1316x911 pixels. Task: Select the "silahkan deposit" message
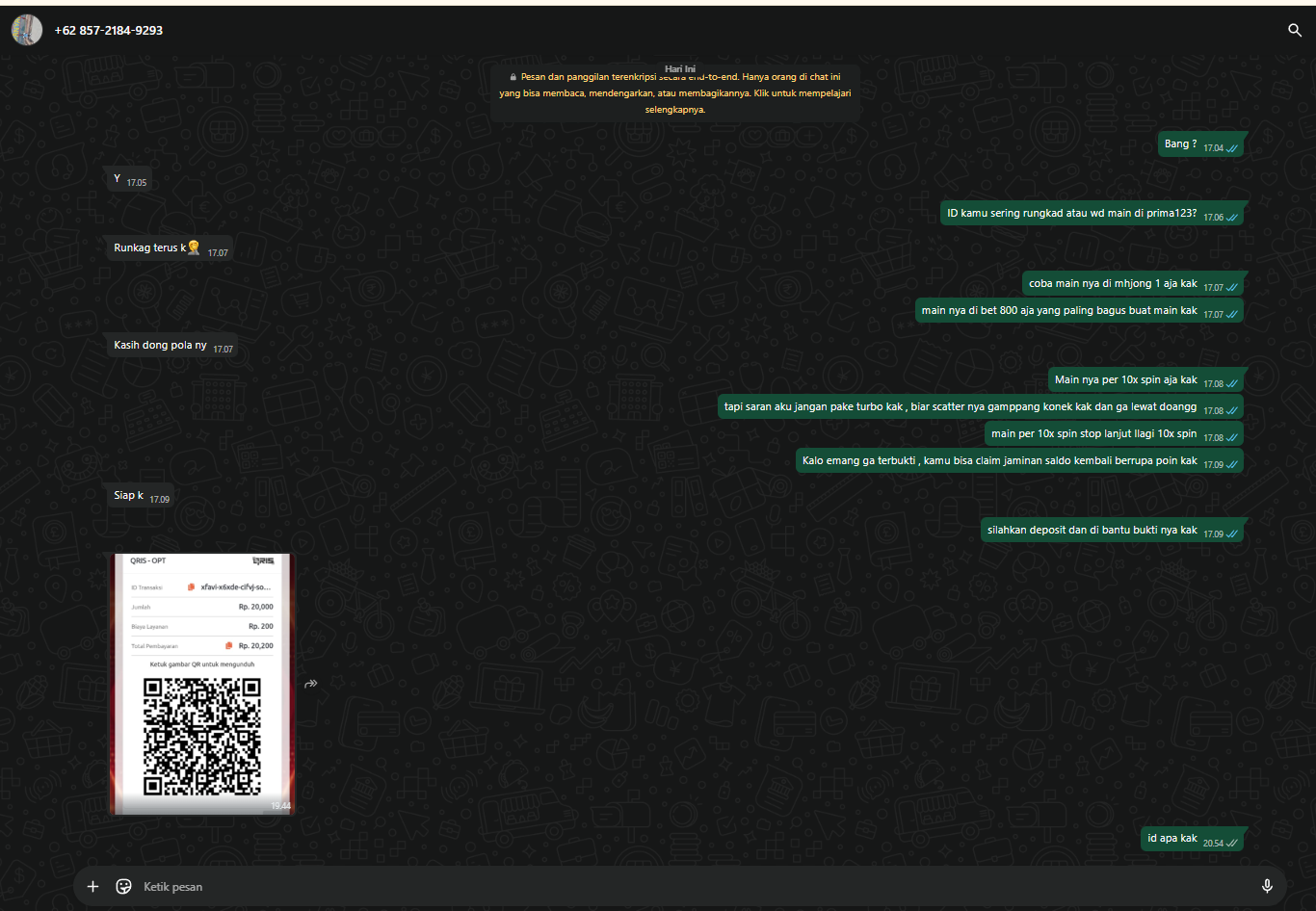(x=1113, y=531)
